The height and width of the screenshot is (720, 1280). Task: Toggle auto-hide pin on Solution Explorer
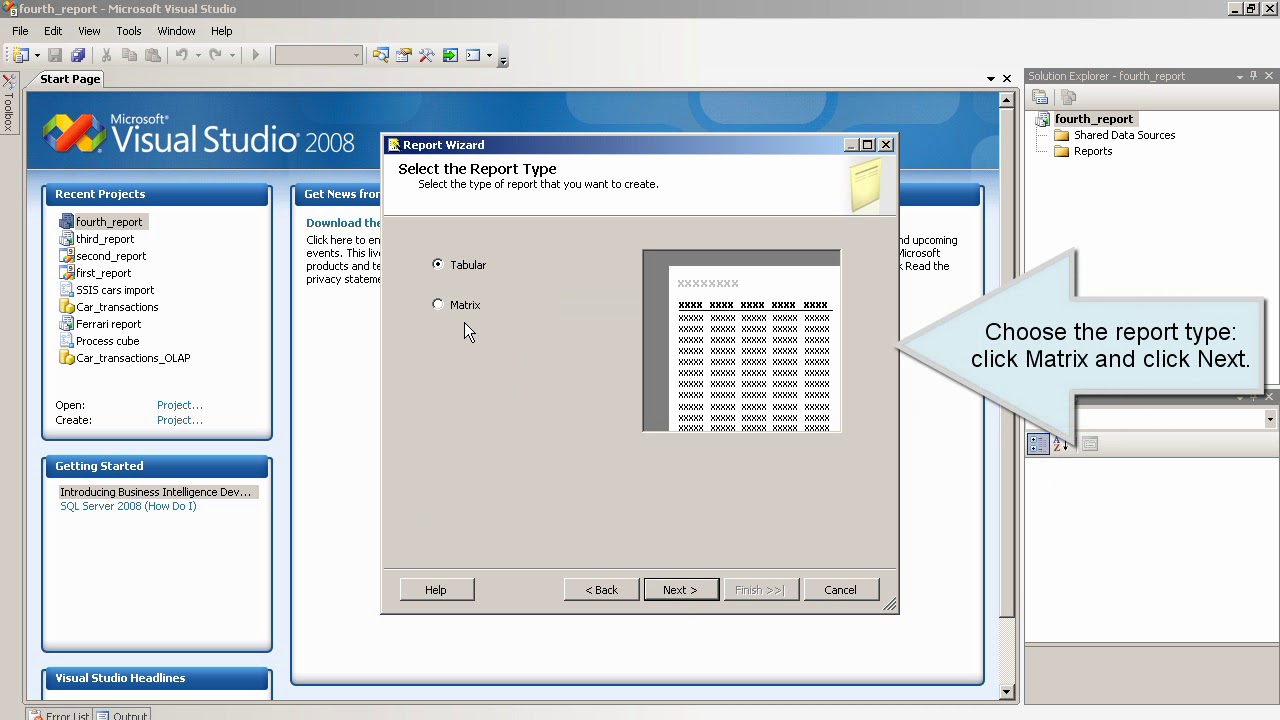click(1254, 76)
